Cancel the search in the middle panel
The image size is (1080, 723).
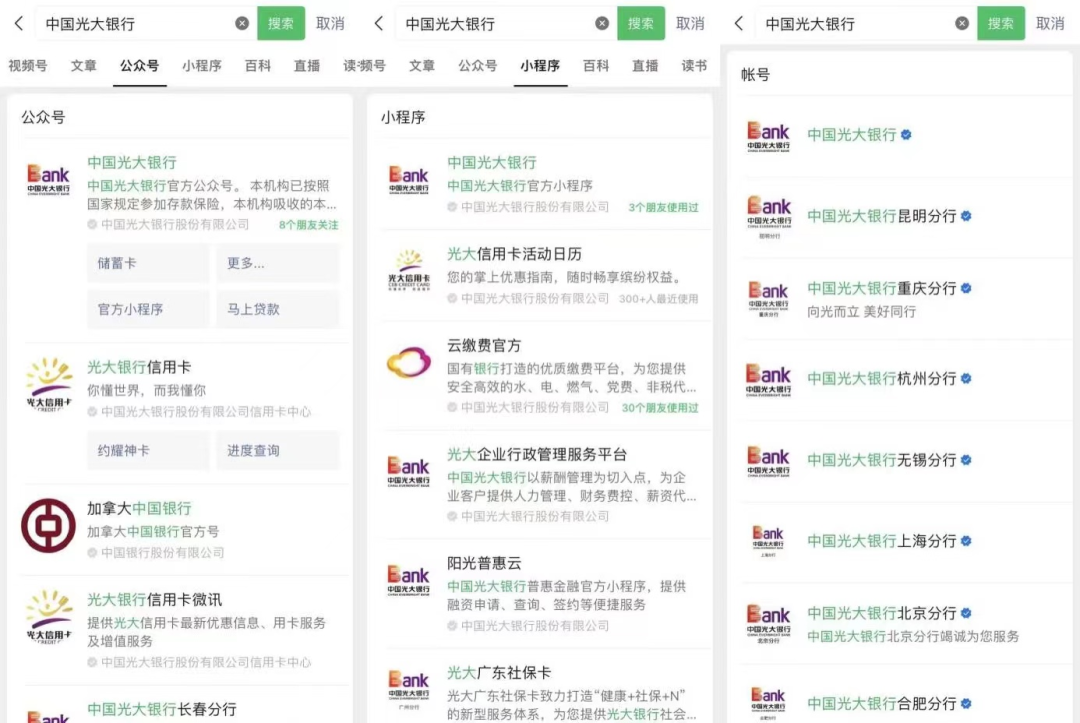click(x=690, y=23)
